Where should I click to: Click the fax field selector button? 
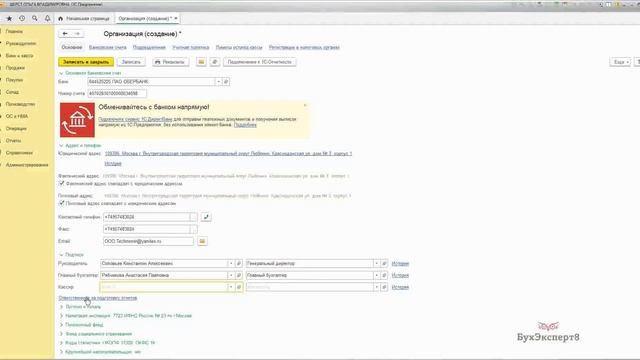[x=193, y=229]
